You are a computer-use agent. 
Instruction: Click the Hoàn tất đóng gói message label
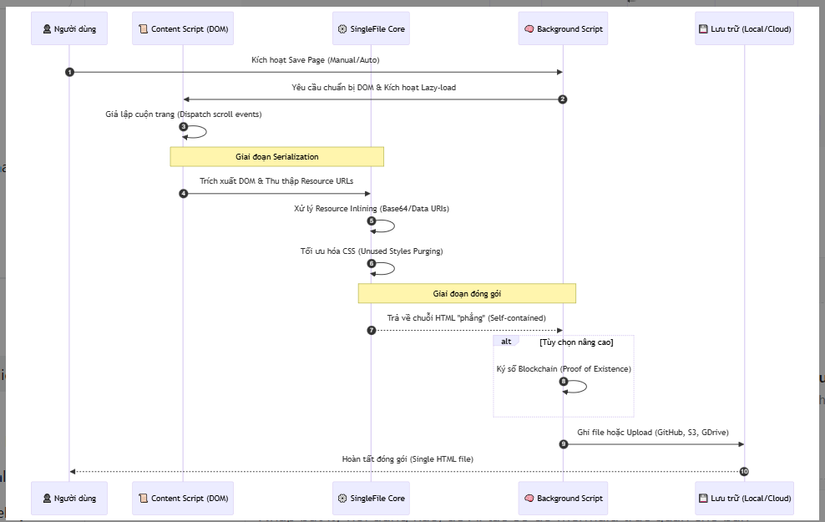pos(407,459)
